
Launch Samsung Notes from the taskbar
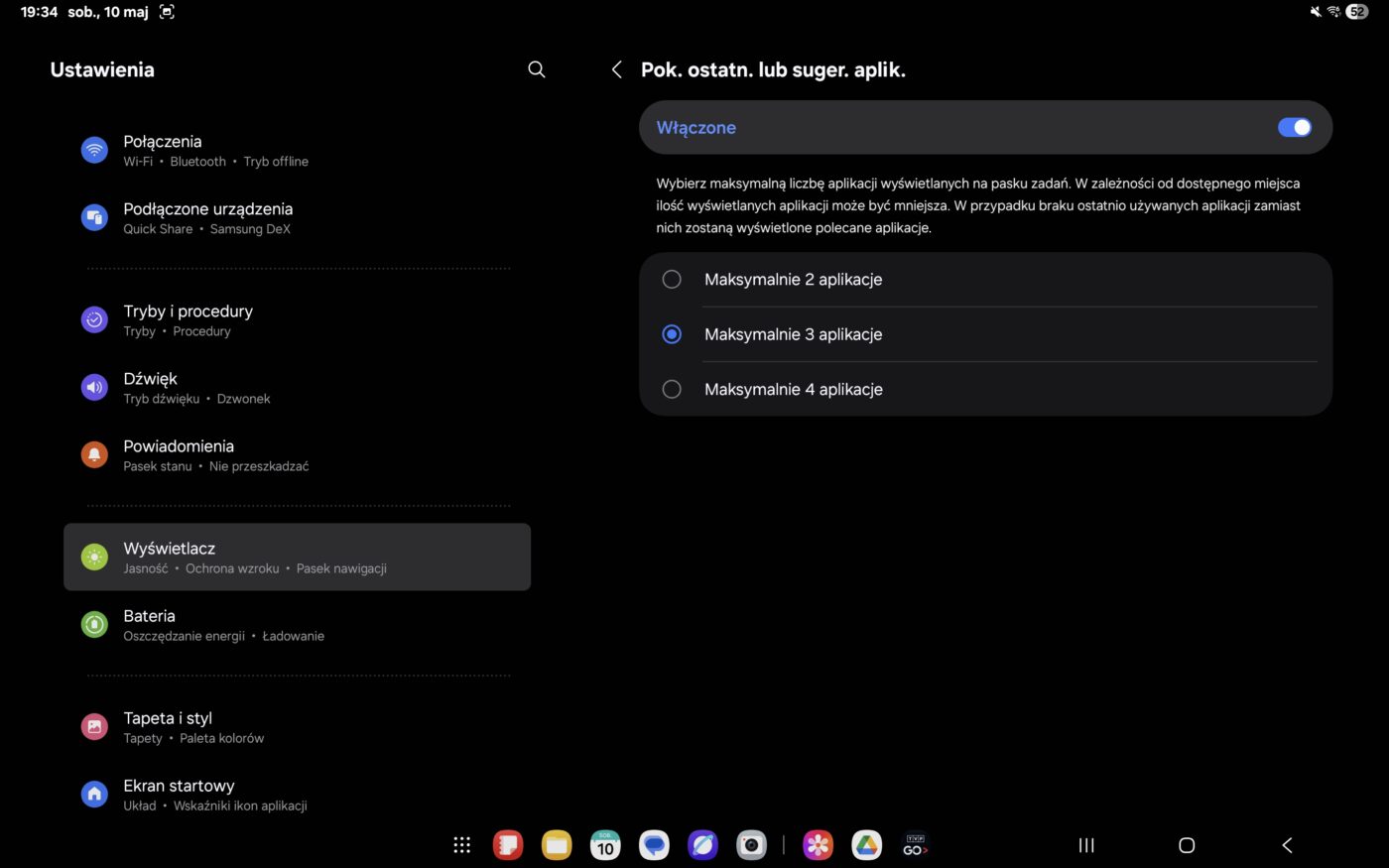[508, 845]
